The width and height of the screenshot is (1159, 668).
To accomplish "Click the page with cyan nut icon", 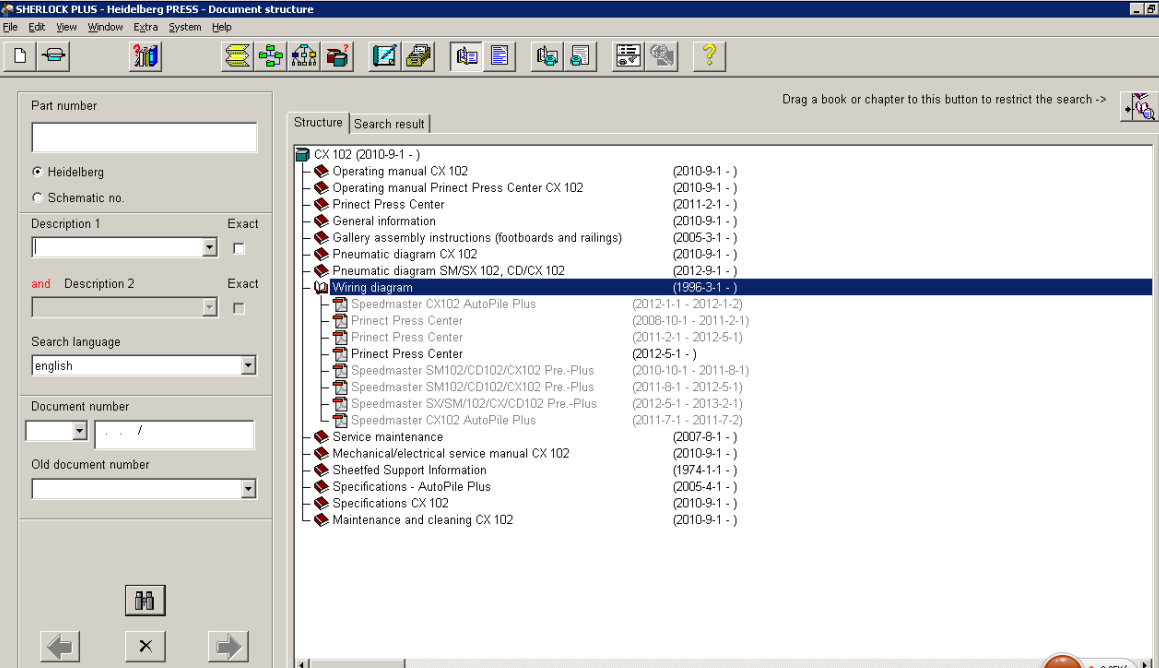I will [x=580, y=56].
